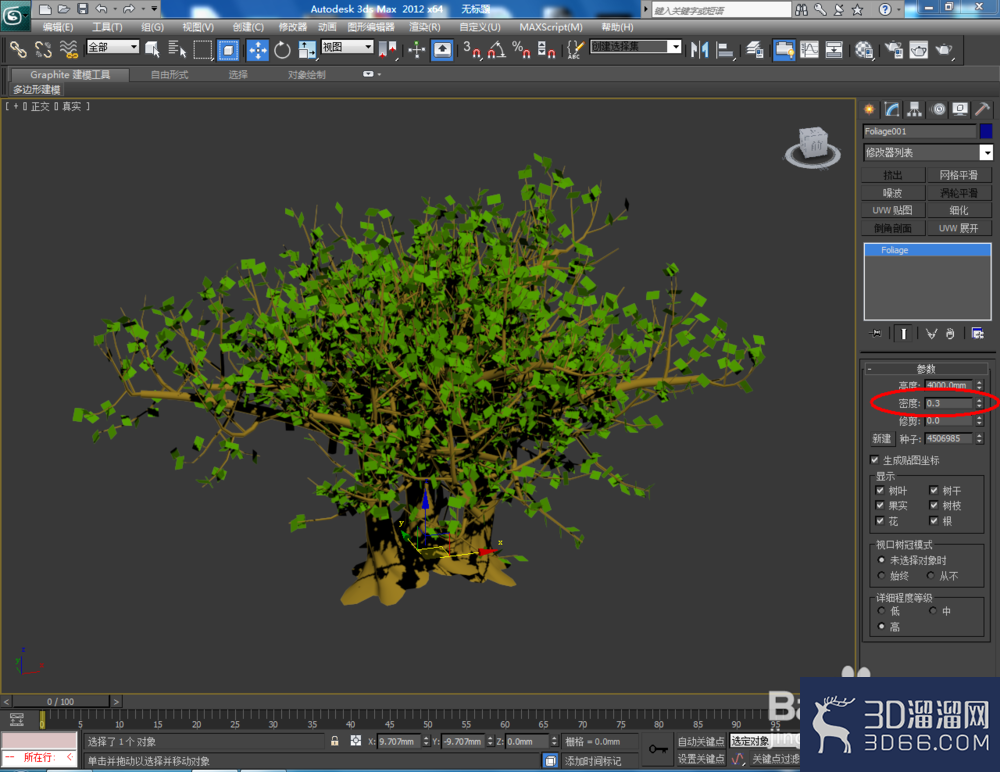Screen dimensions: 1000x772
Task: Apply the 挤出 modifier button
Action: coord(893,175)
